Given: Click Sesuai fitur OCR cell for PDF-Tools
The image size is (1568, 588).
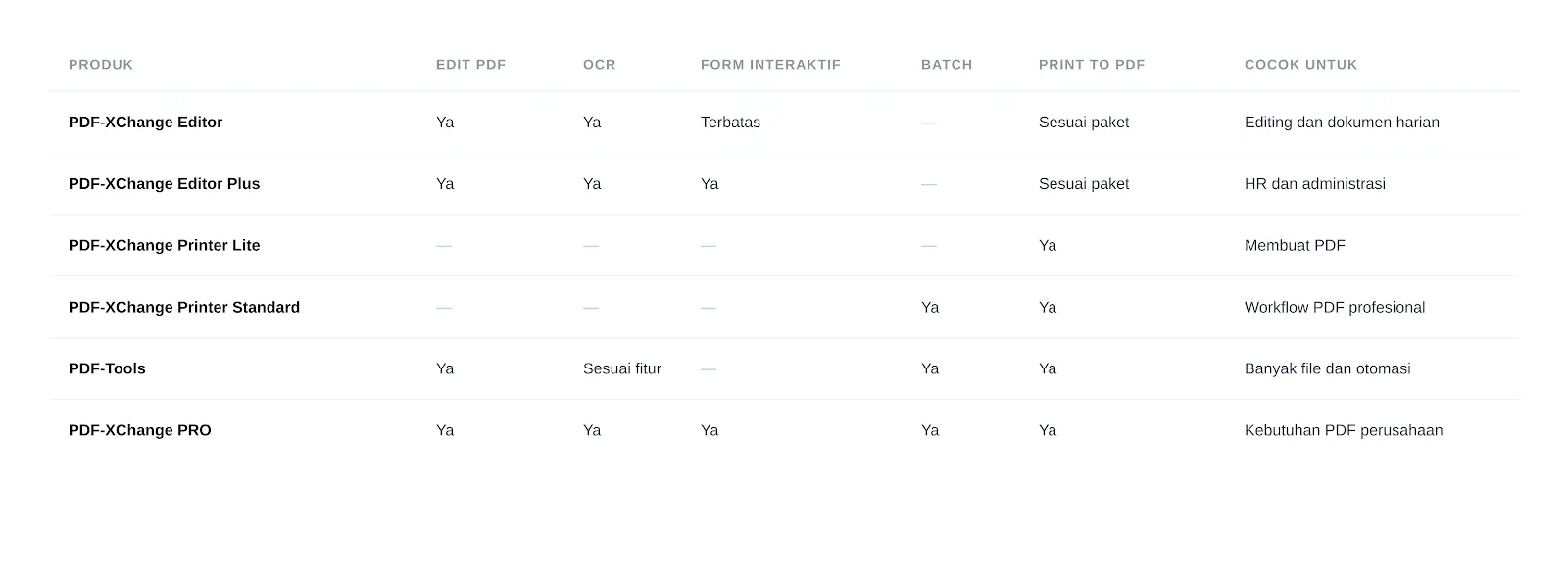Looking at the screenshot, I should point(622,369).
